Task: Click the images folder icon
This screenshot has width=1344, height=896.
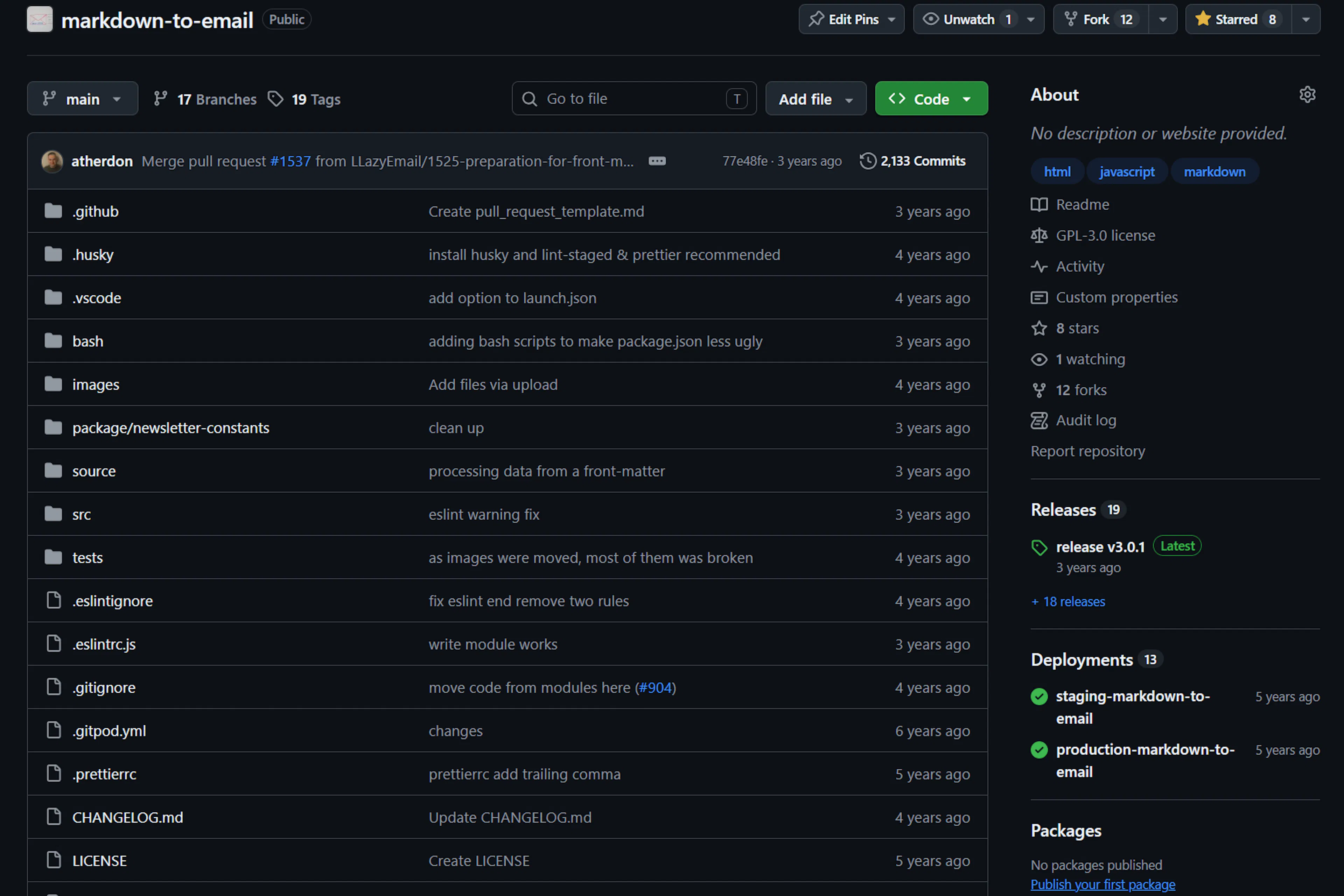Action: [x=54, y=384]
